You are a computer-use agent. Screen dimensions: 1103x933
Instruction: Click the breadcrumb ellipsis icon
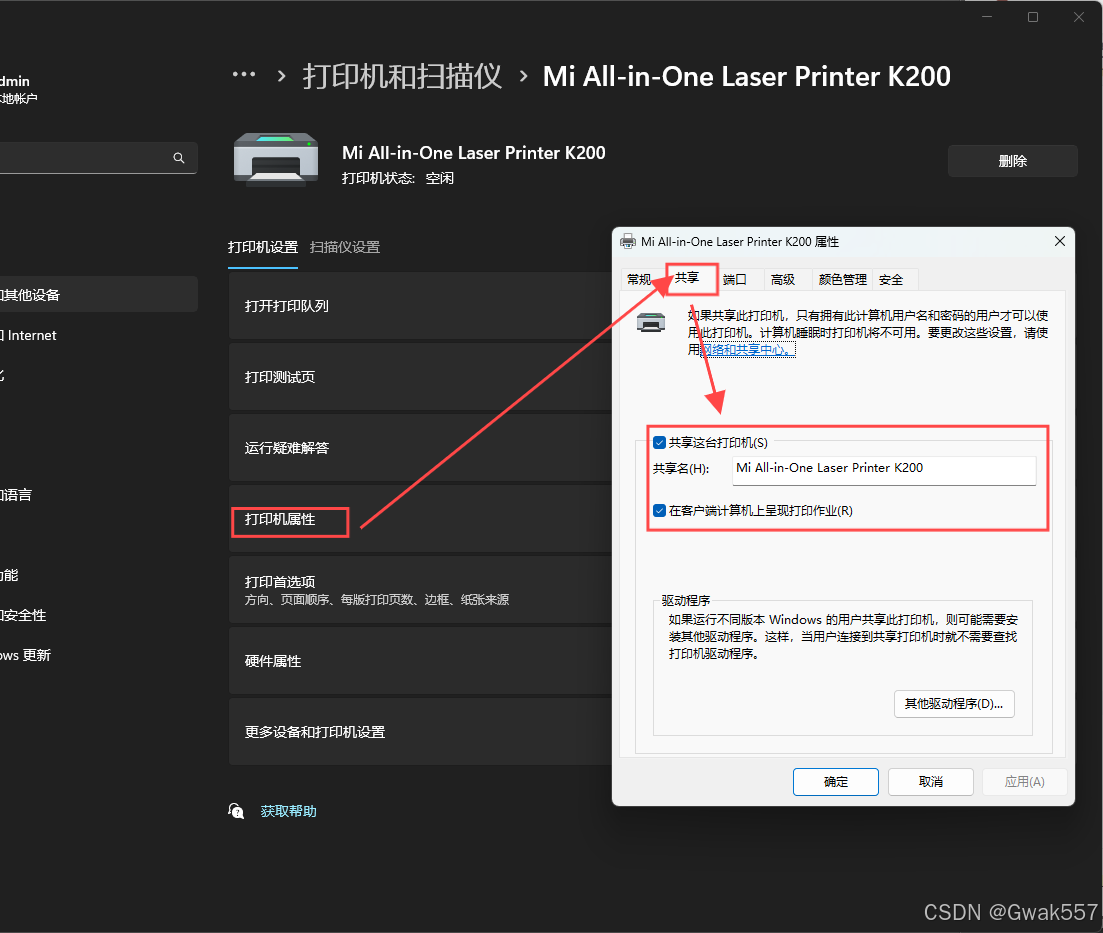point(243,75)
